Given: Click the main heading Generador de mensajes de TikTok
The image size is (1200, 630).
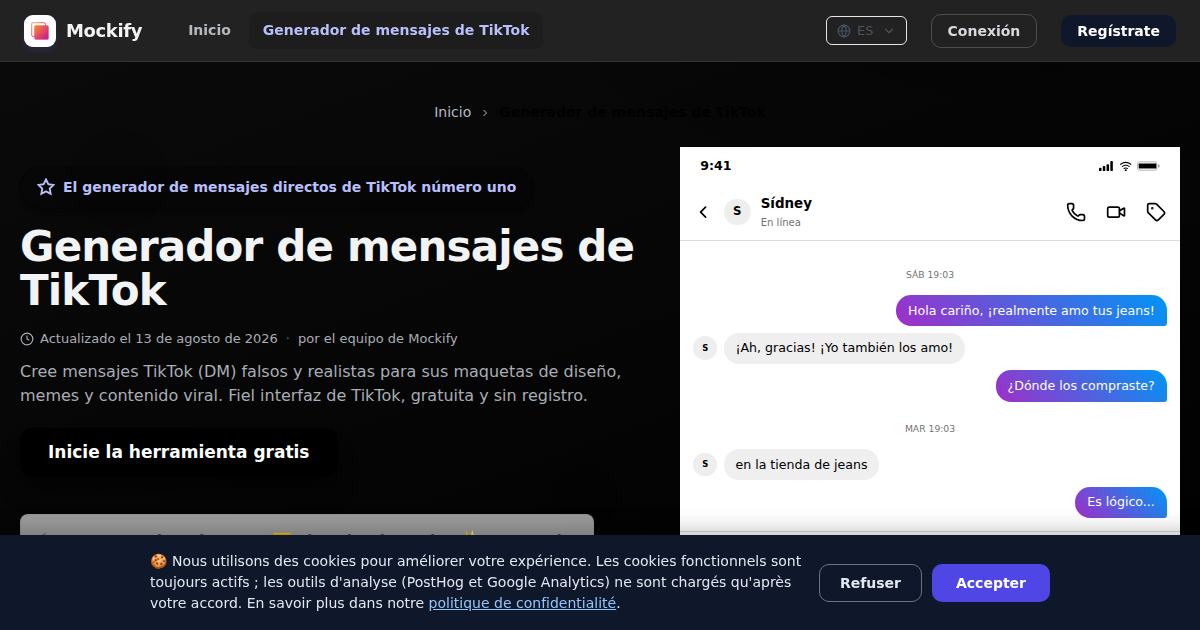Looking at the screenshot, I should point(327,268).
